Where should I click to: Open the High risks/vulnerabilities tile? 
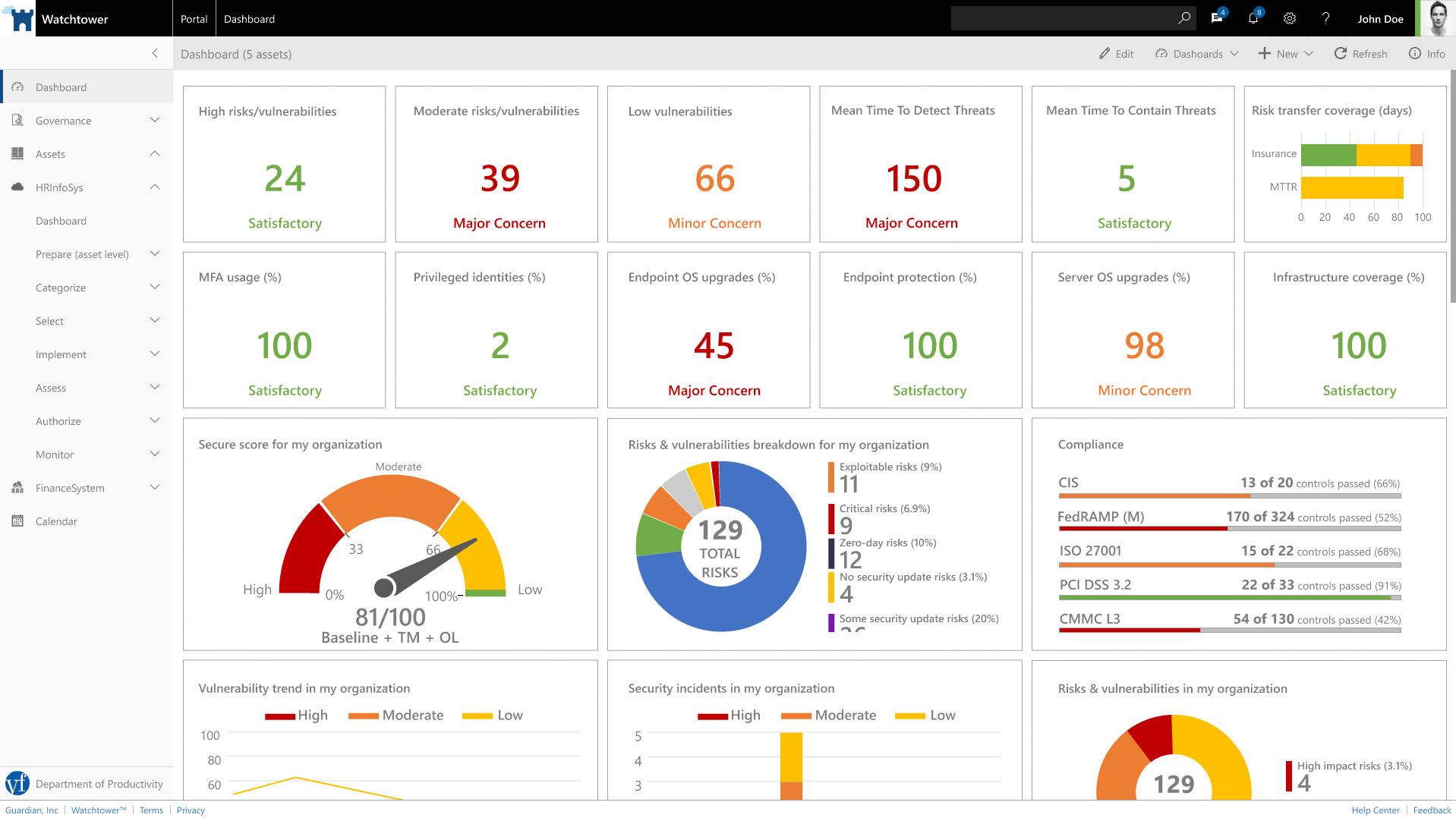(284, 164)
